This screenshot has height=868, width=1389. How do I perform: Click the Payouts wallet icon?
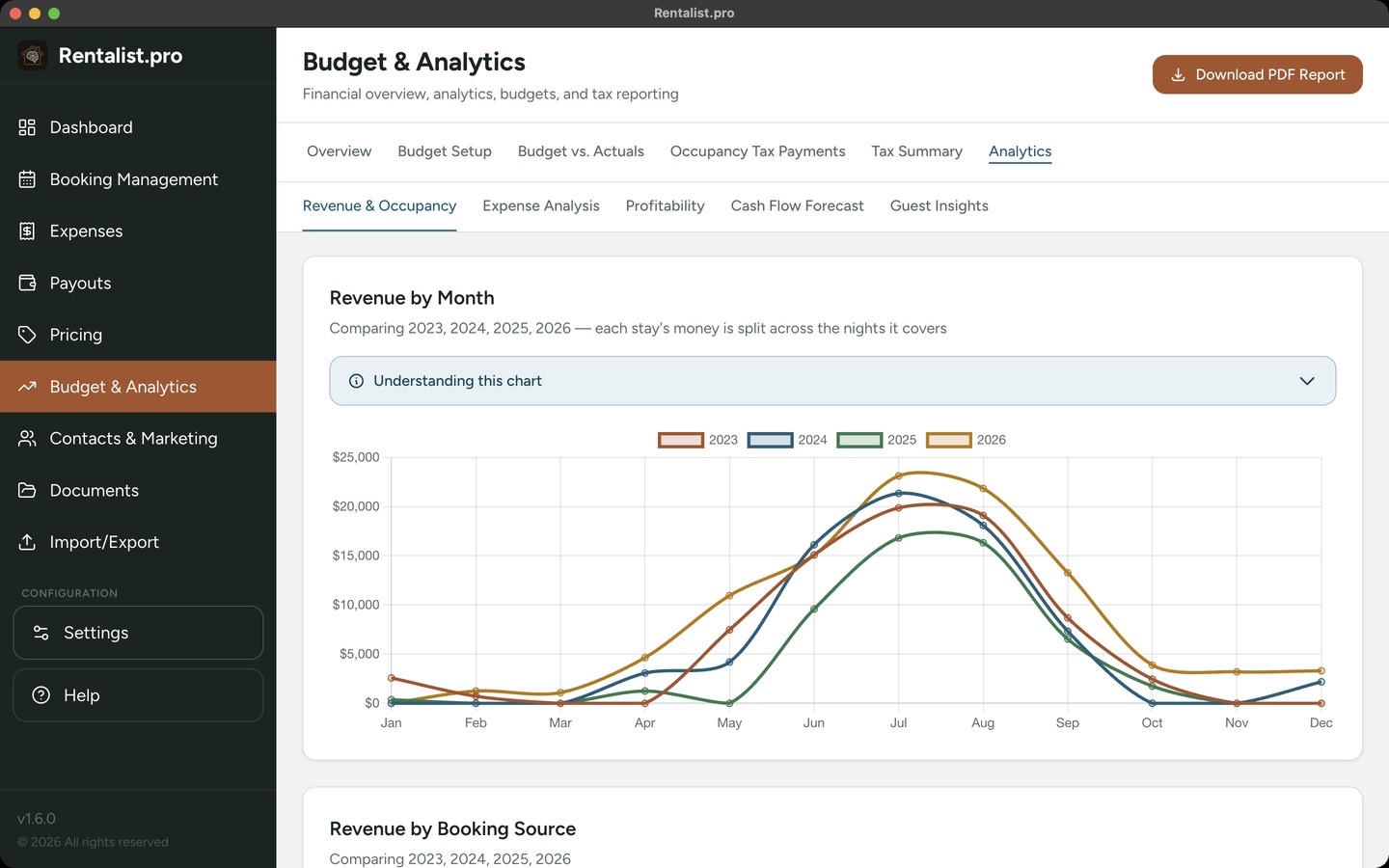coord(27,284)
